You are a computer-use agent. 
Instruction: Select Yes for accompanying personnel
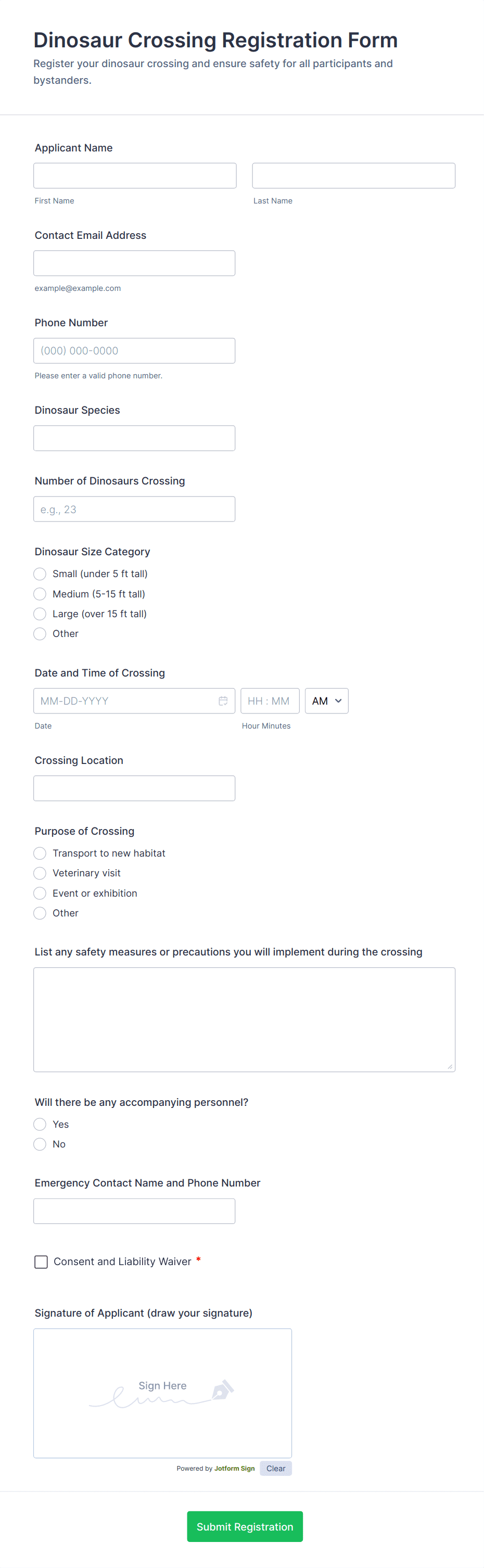[x=40, y=1124]
